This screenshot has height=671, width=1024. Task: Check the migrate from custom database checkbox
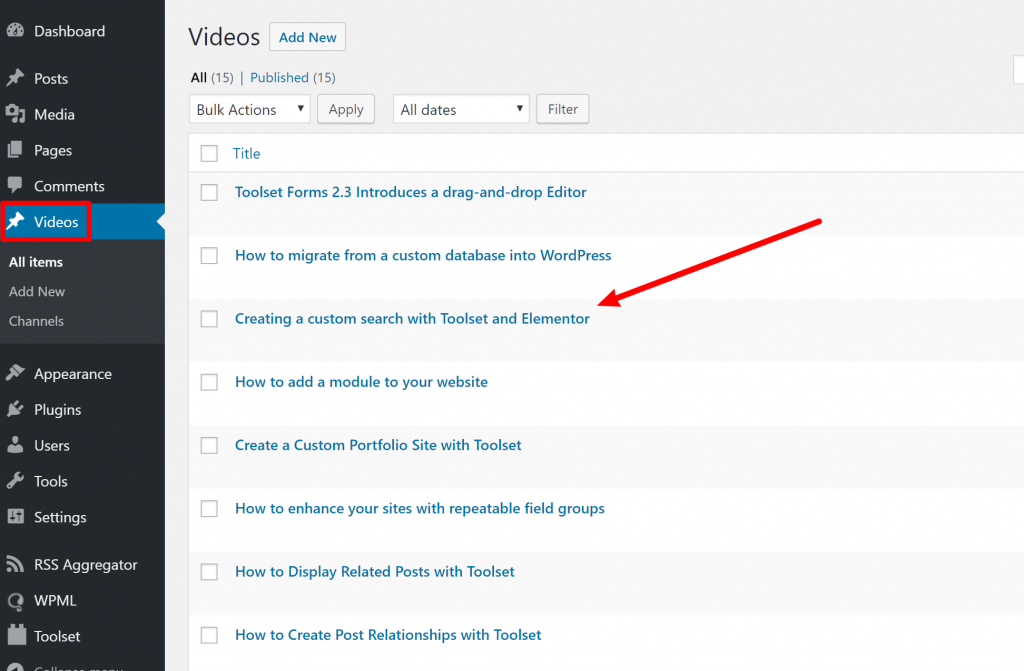(209, 255)
